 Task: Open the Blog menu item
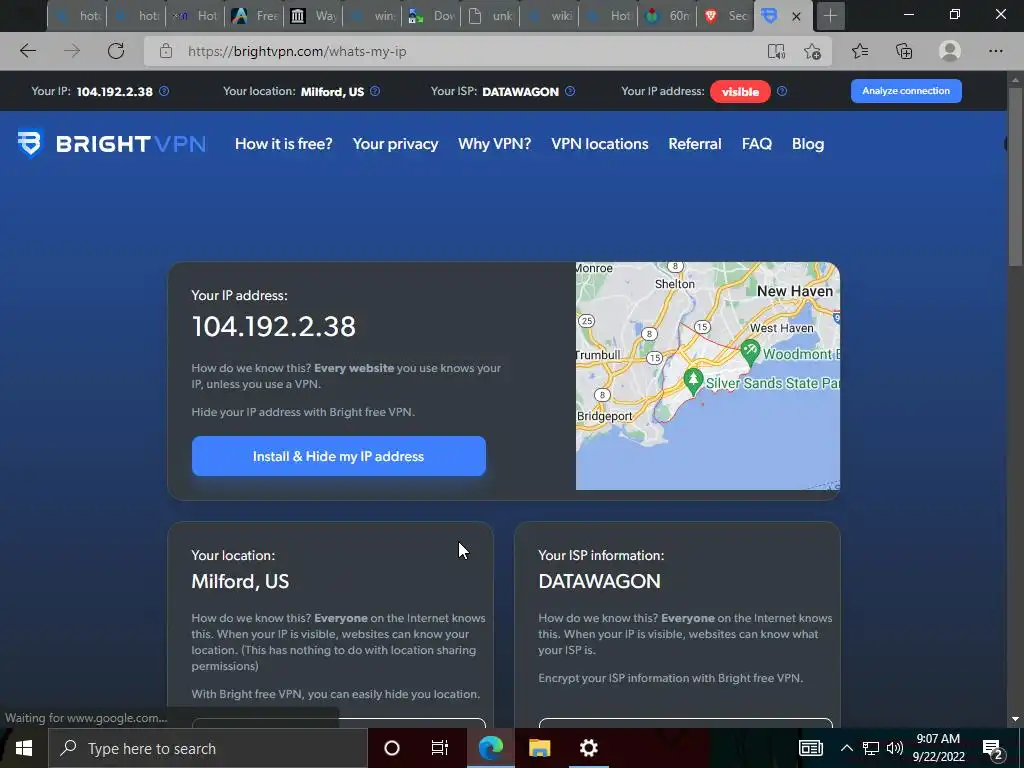[808, 144]
